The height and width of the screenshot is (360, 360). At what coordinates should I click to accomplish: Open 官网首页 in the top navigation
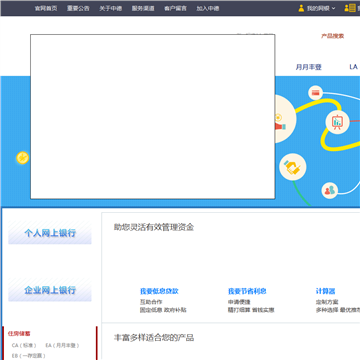(46, 8)
